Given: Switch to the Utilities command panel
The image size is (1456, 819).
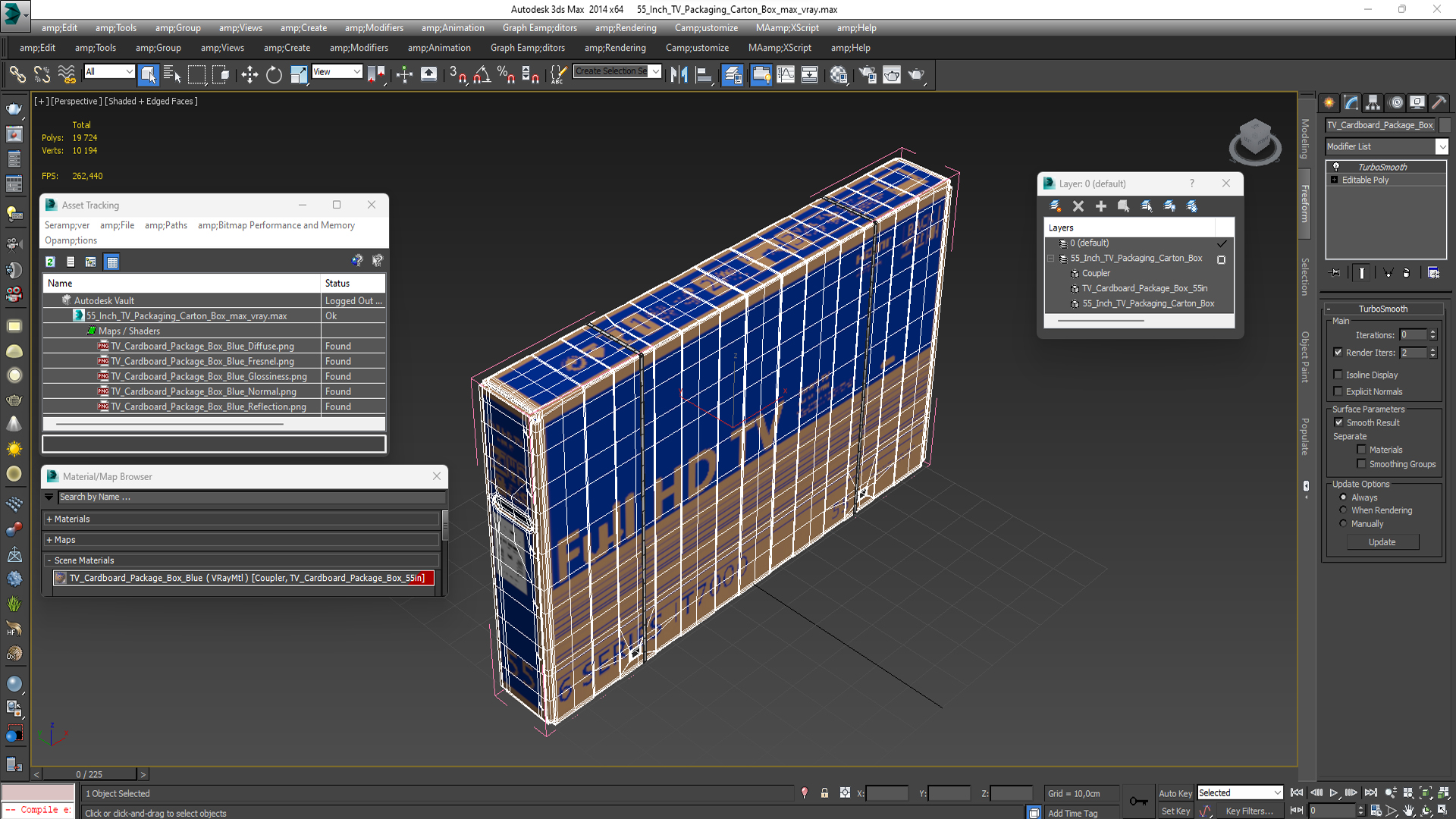Looking at the screenshot, I should pyautogui.click(x=1439, y=102).
